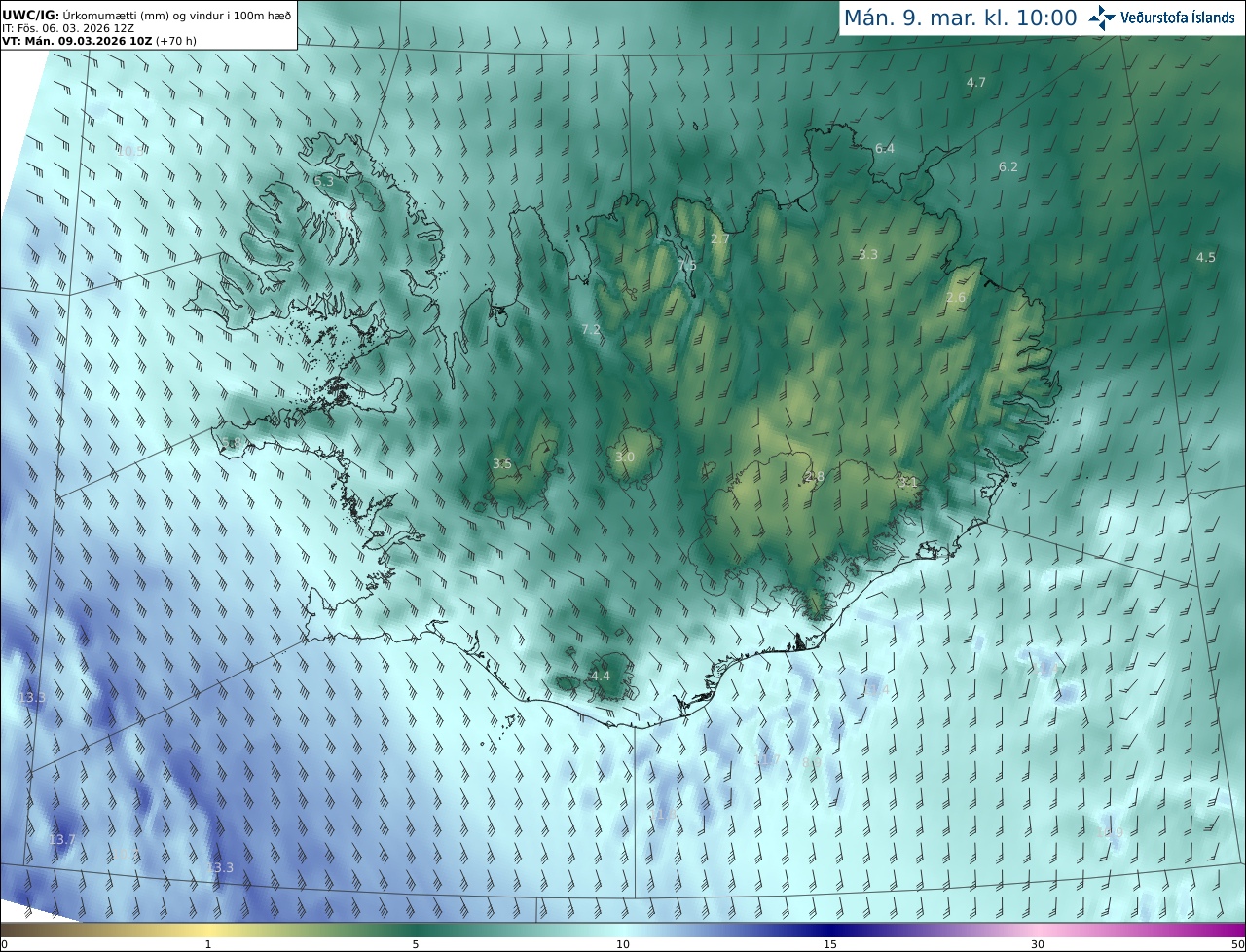
Task: Click the 10 tick on the colour scale
Action: click(x=623, y=945)
